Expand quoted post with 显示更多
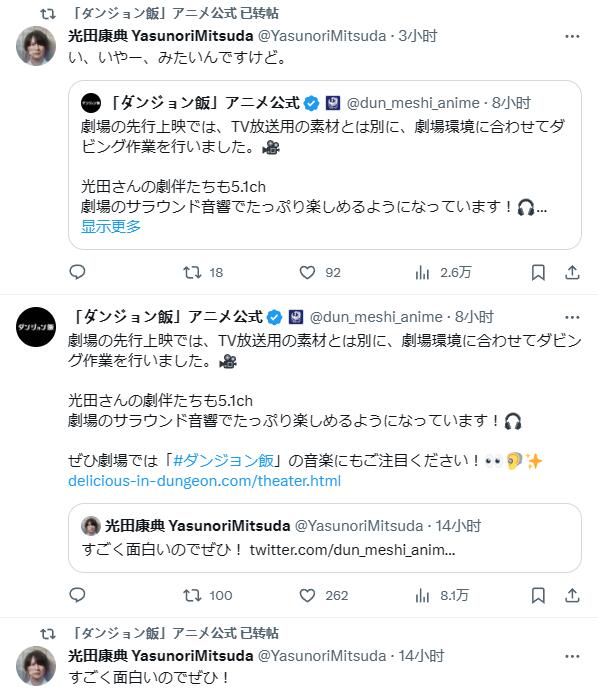This screenshot has width=598, height=698. point(111,227)
